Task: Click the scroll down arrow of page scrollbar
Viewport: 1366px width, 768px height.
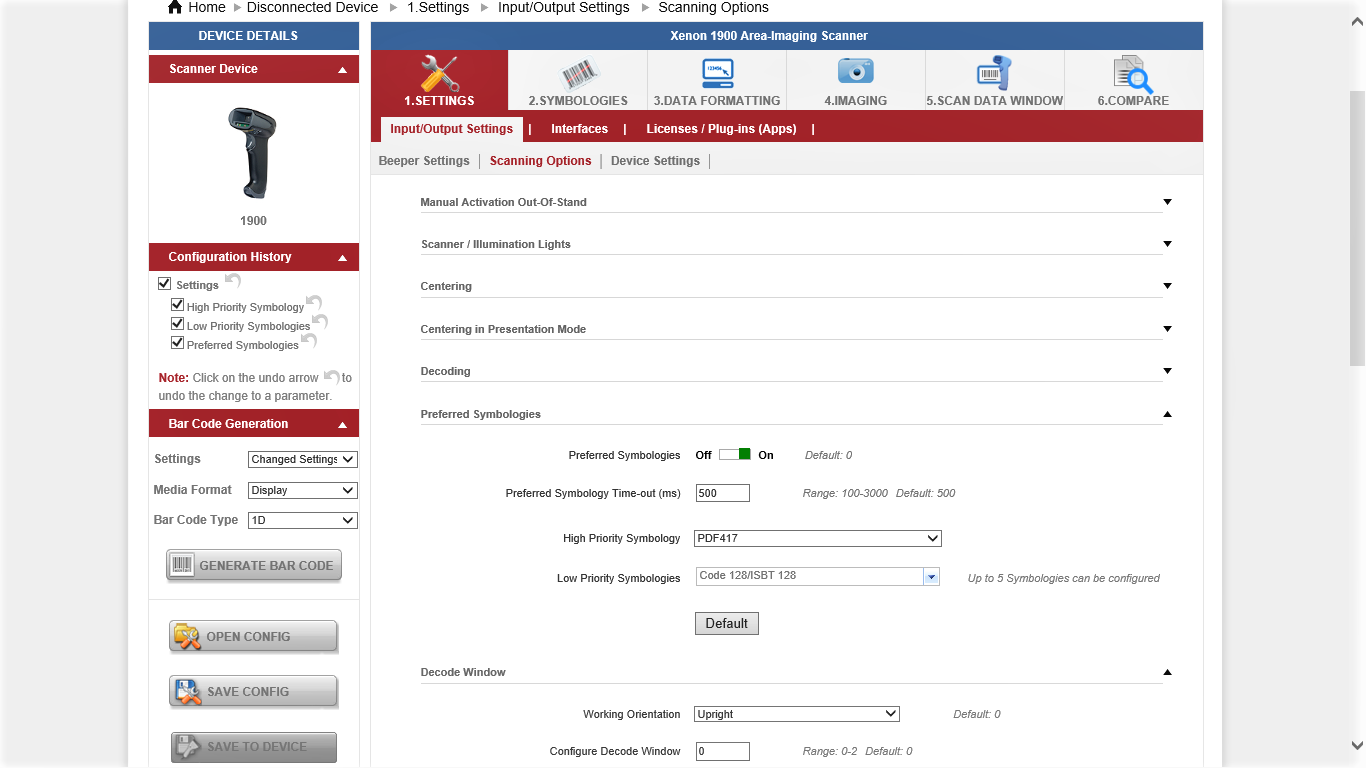Action: pos(1357,746)
